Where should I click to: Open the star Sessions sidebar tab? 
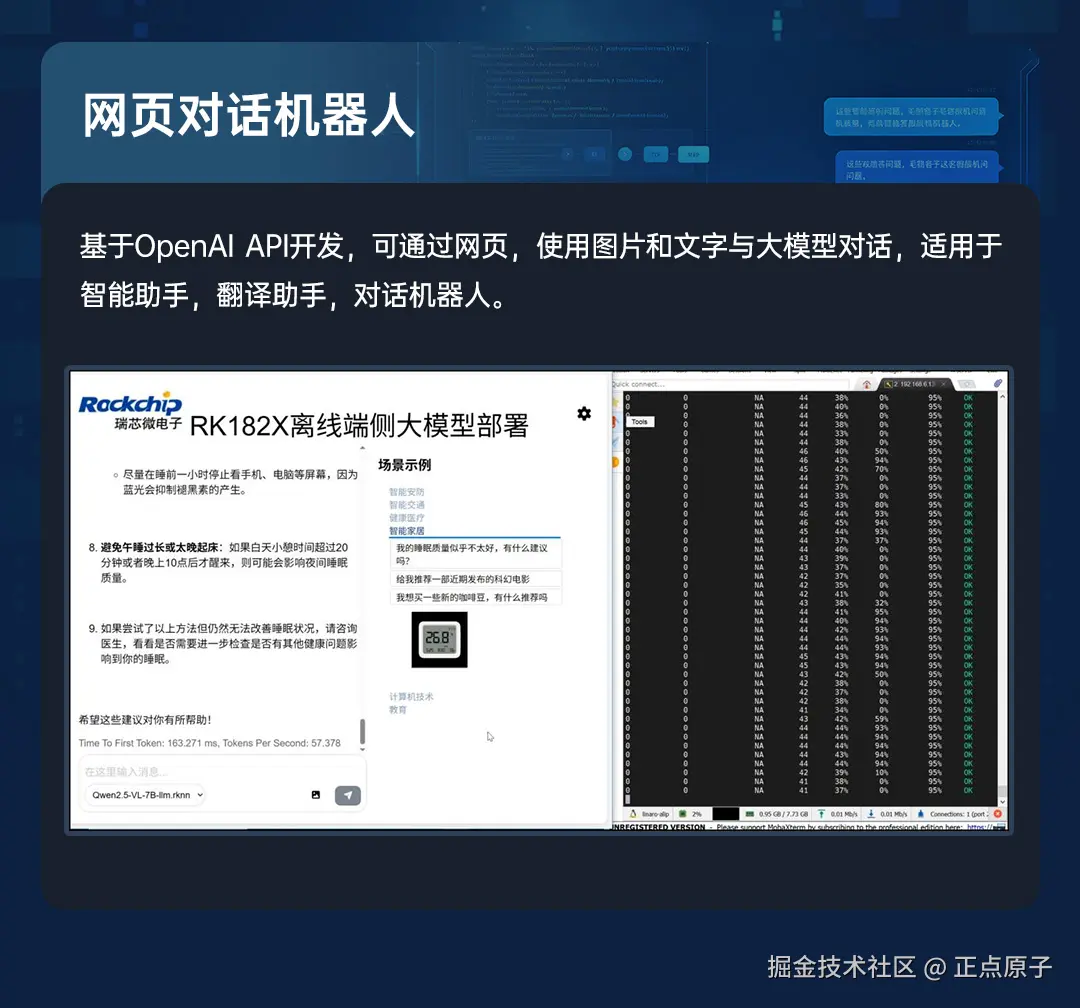coord(615,402)
